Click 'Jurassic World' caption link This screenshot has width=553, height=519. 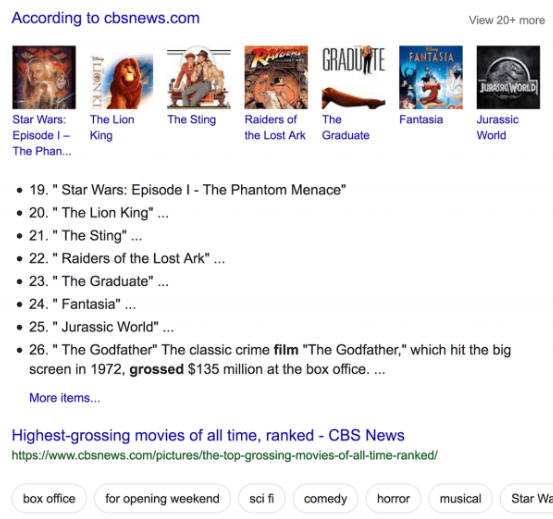click(x=498, y=127)
